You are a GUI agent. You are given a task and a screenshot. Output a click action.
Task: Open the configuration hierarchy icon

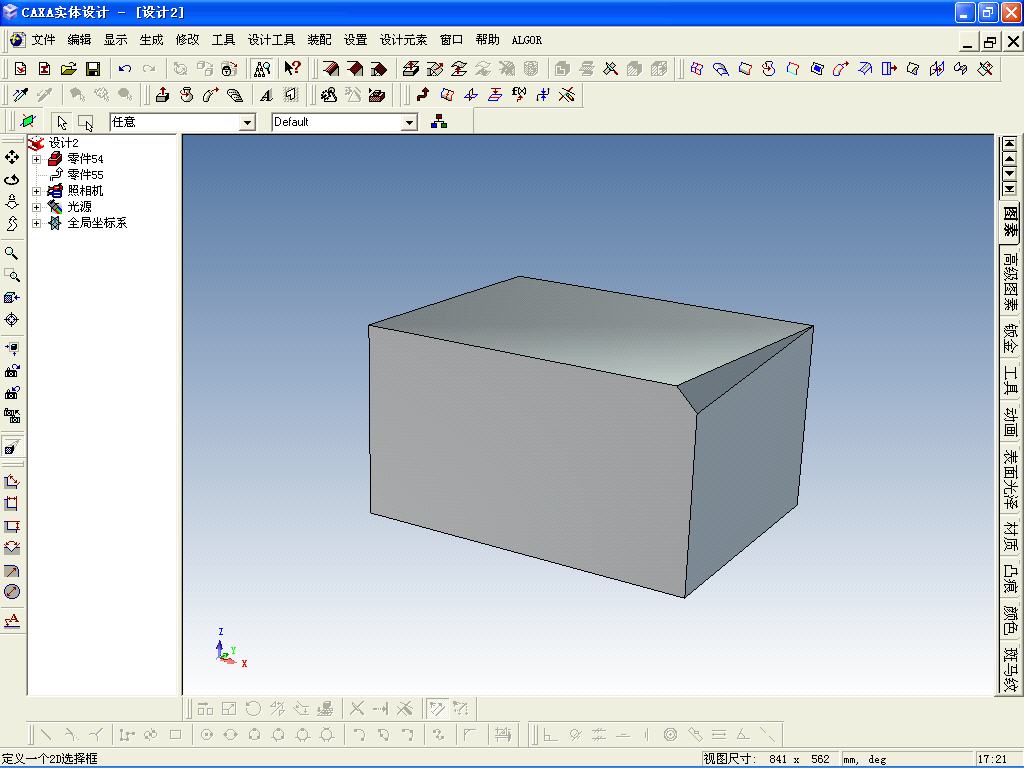(x=439, y=121)
